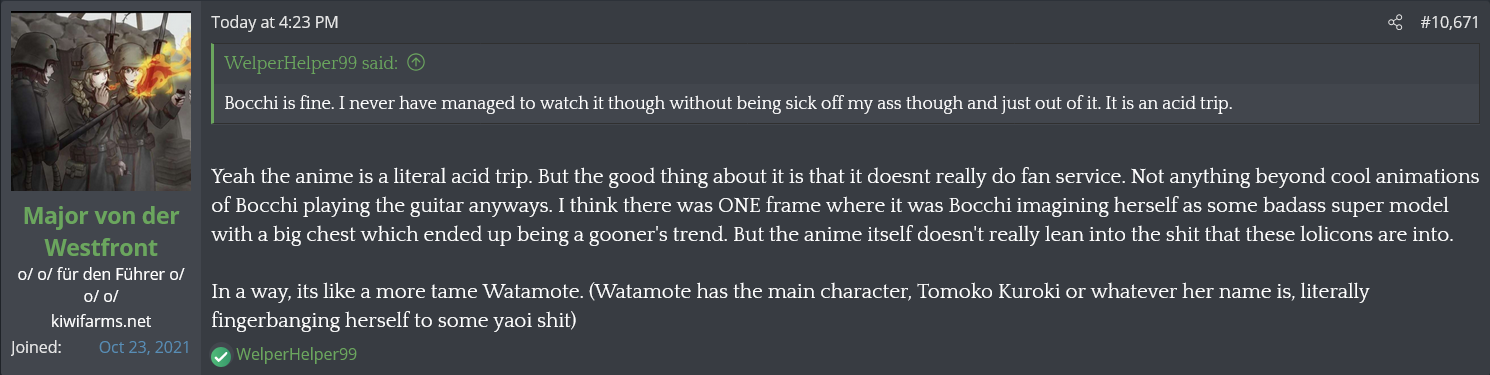Click the "Oct 23, 2021" join date
1490x375 pixels.
click(x=145, y=347)
